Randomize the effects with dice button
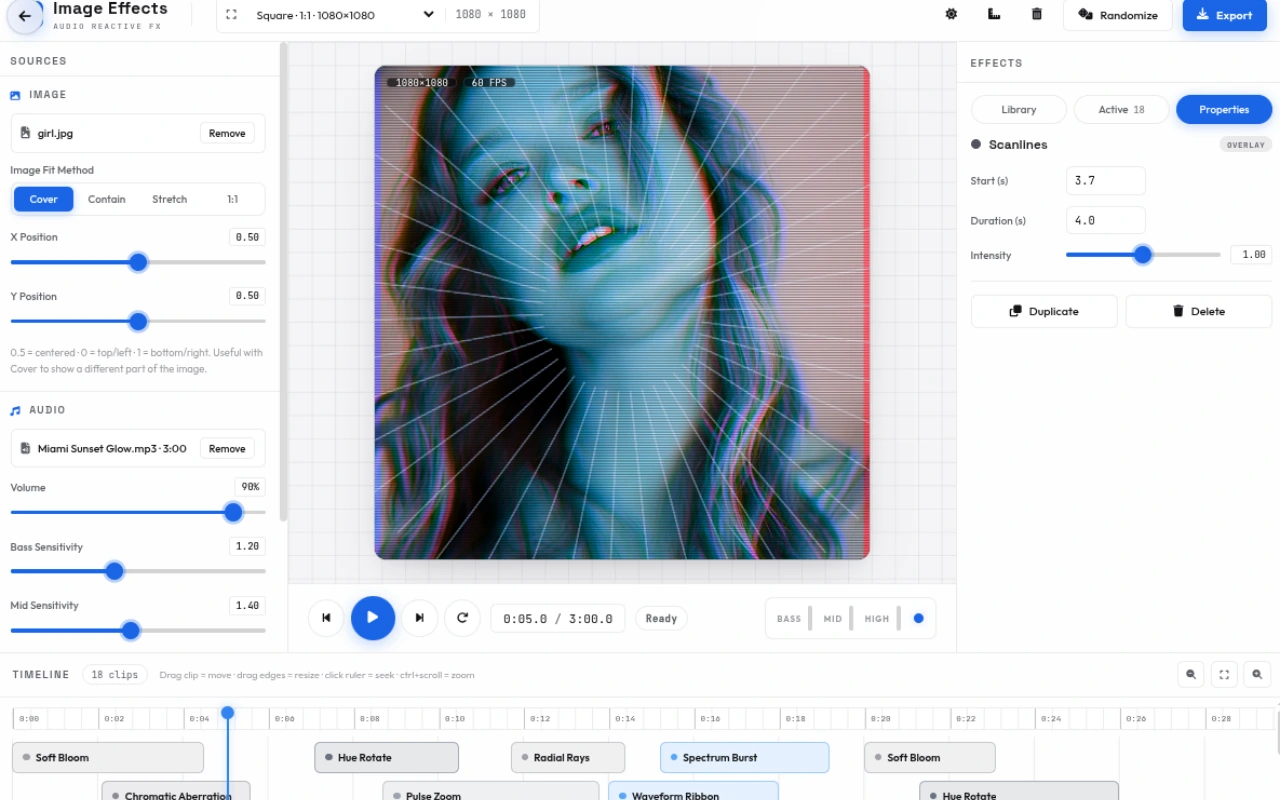Viewport: 1280px width, 800px height. click(1118, 15)
